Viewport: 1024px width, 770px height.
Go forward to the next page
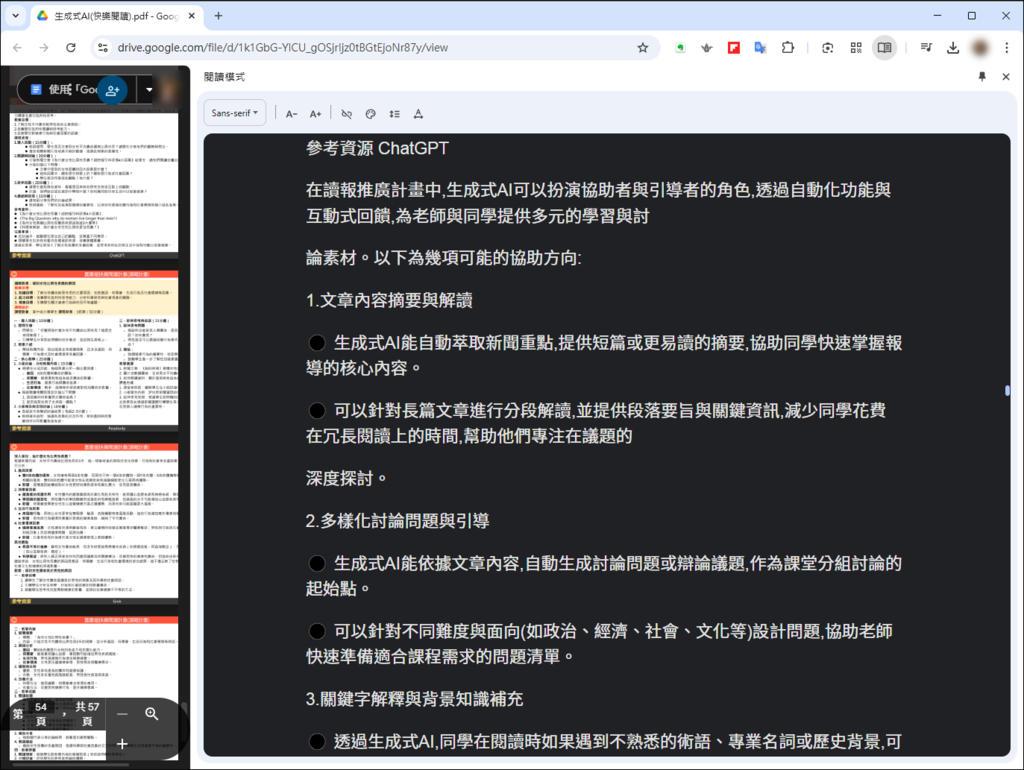(x=44, y=48)
